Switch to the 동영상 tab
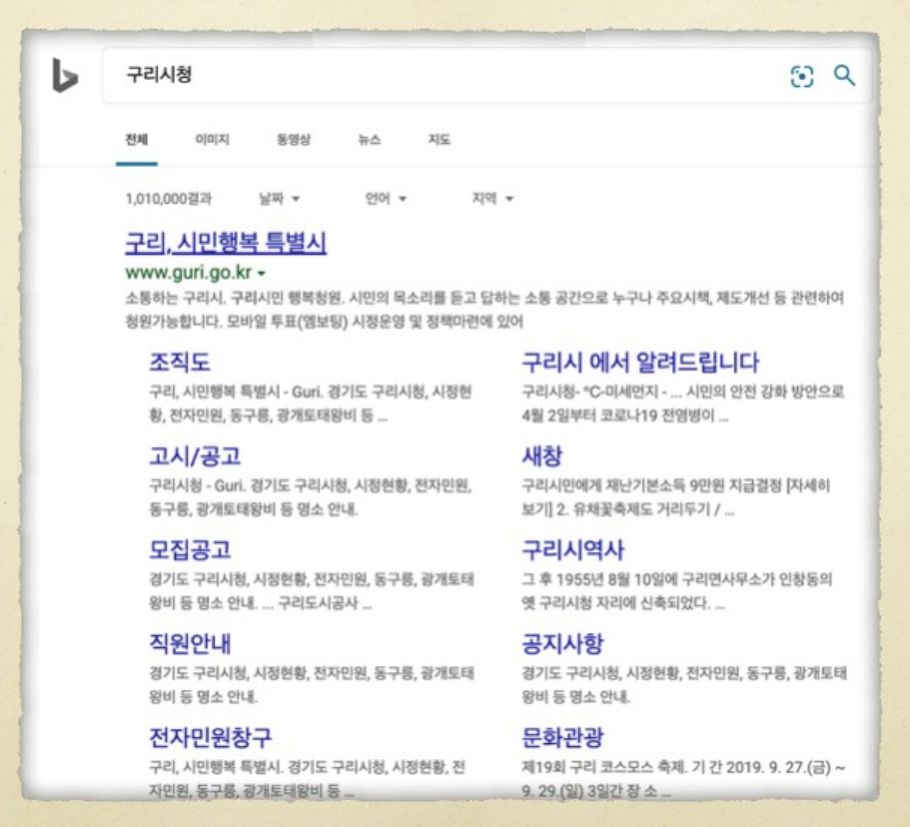Screen dimensions: 910x827 click(x=294, y=139)
